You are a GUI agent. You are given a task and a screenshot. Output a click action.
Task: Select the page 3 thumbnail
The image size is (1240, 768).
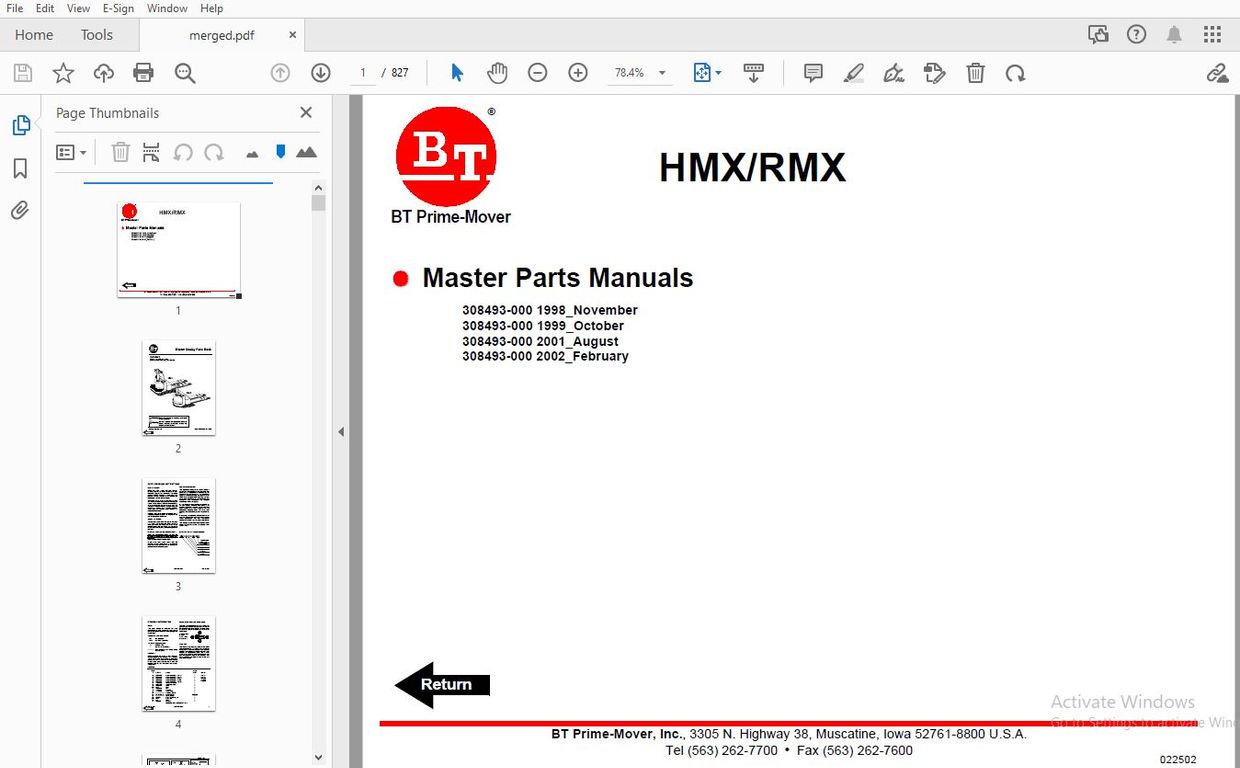[x=178, y=526]
